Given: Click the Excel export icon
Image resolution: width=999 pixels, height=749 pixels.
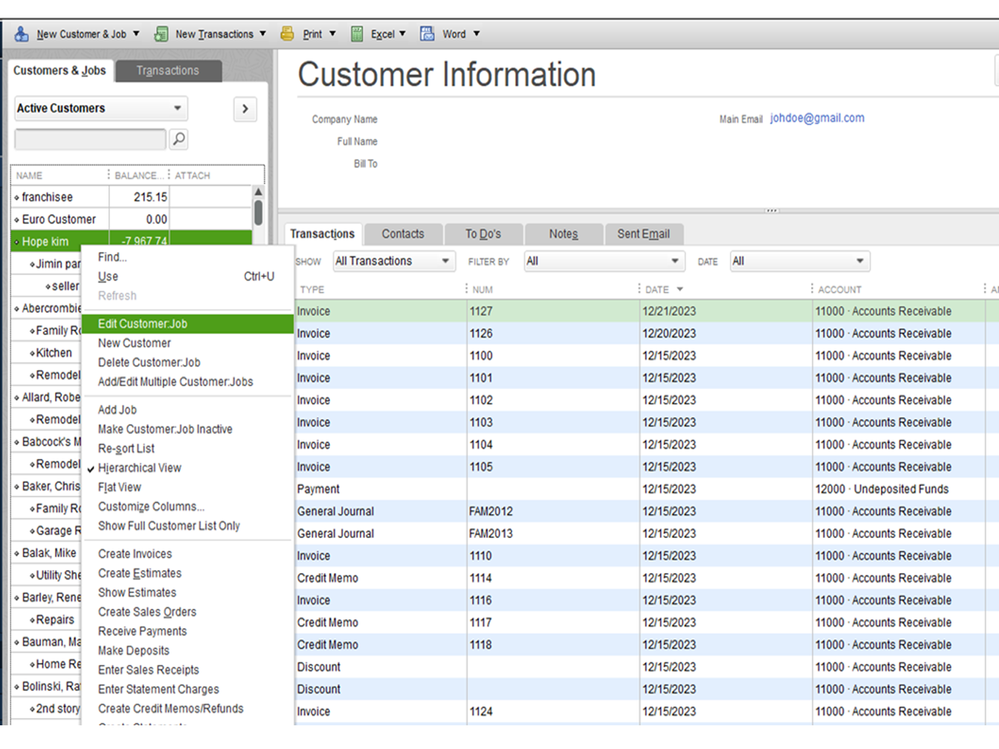Looking at the screenshot, I should click(357, 34).
